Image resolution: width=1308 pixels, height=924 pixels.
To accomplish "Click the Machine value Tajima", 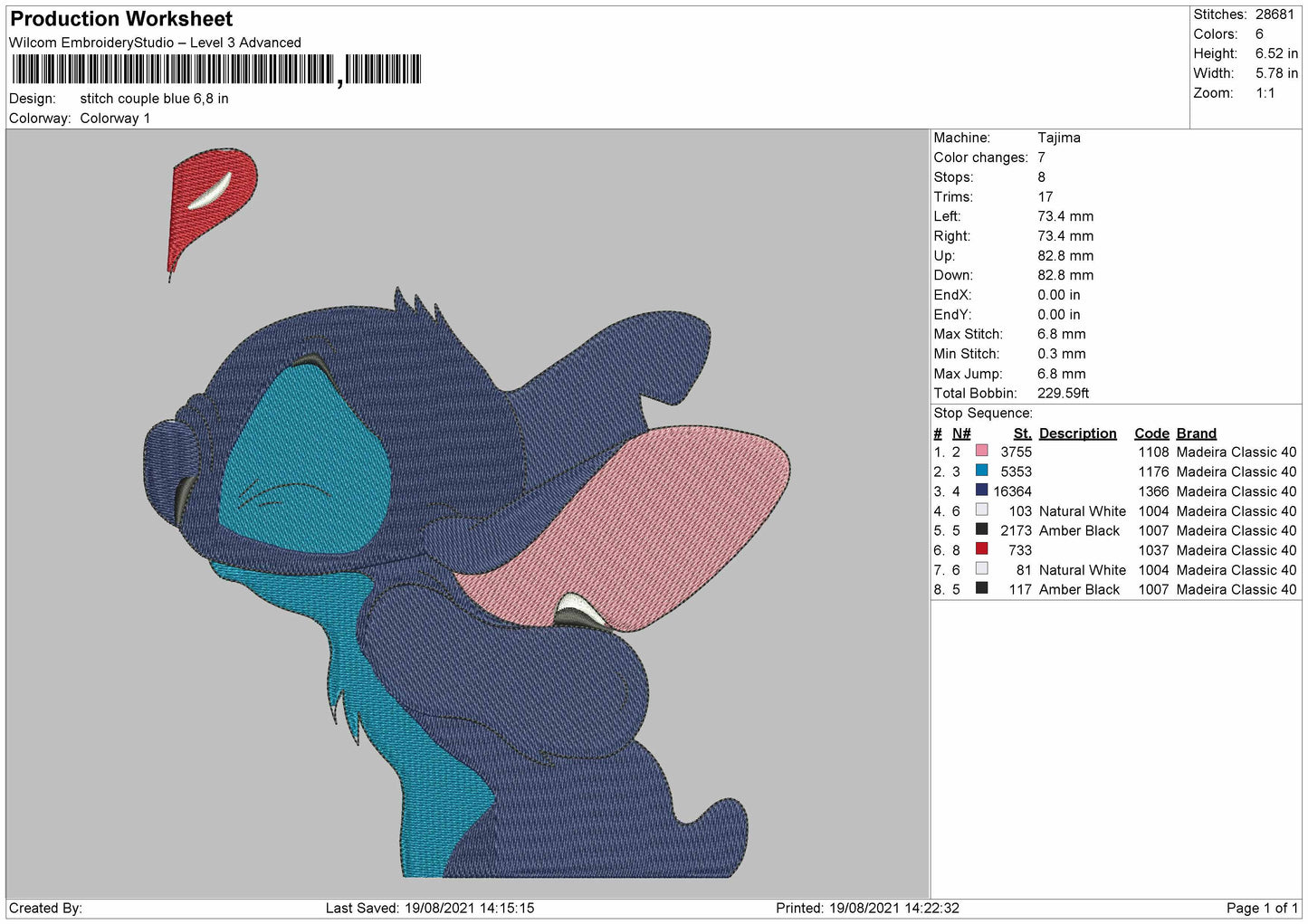I will 1058,138.
